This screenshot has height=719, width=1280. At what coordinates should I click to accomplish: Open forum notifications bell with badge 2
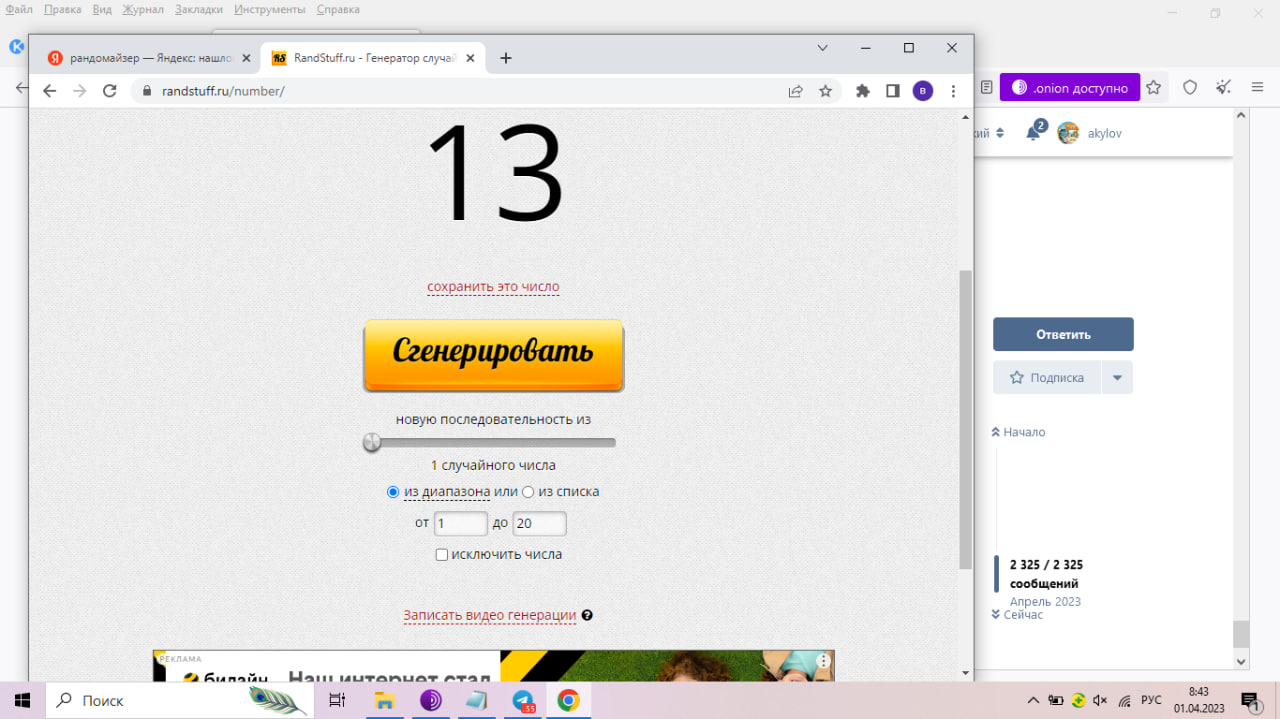[x=1034, y=132]
